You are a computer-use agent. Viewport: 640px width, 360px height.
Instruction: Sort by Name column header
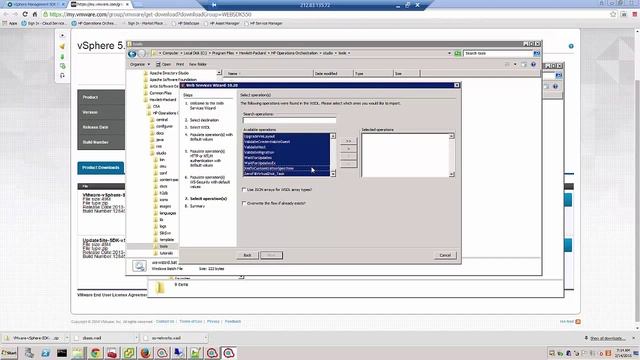(268, 73)
